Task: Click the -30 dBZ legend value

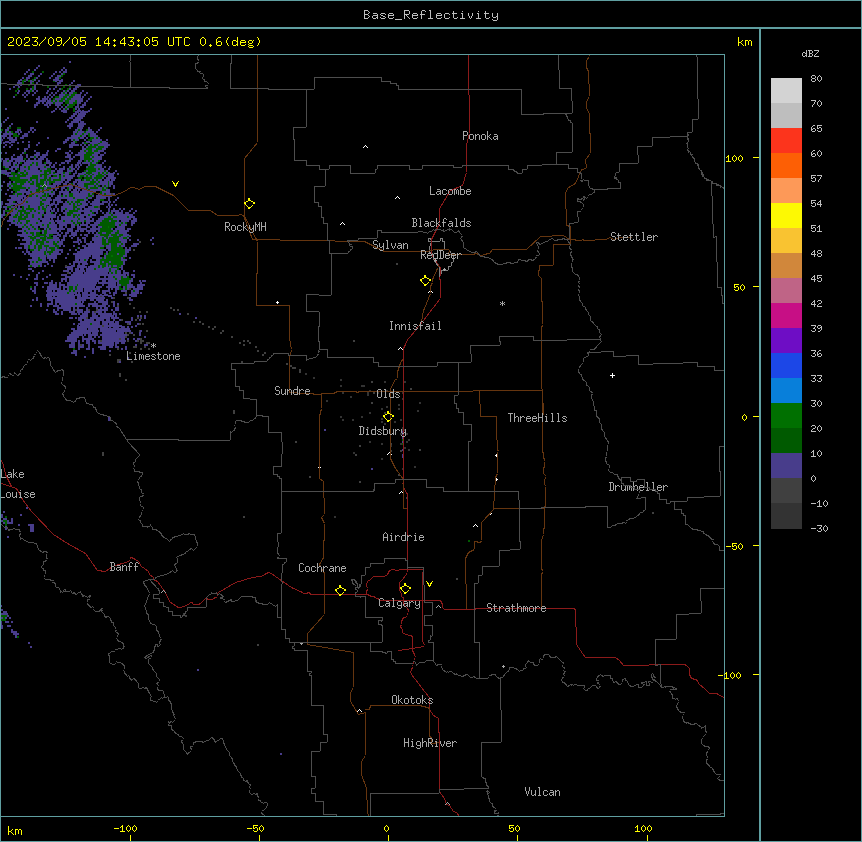Action: pos(819,529)
